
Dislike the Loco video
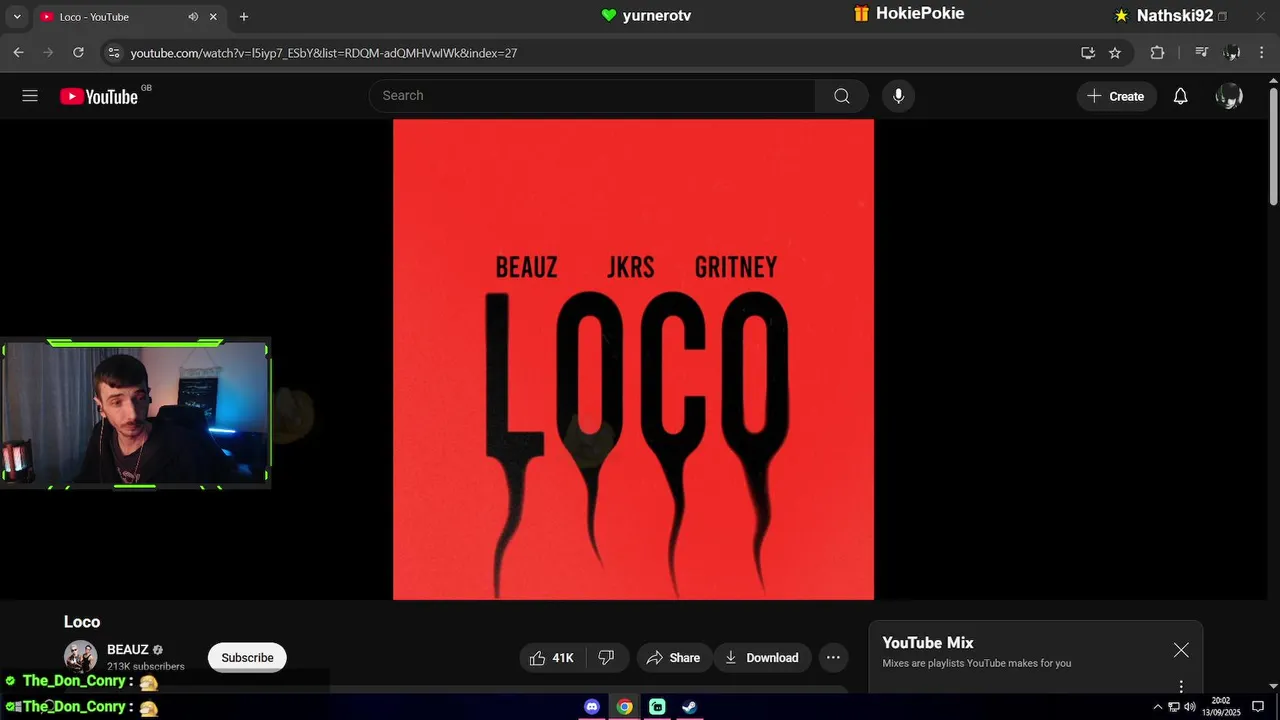[606, 657]
